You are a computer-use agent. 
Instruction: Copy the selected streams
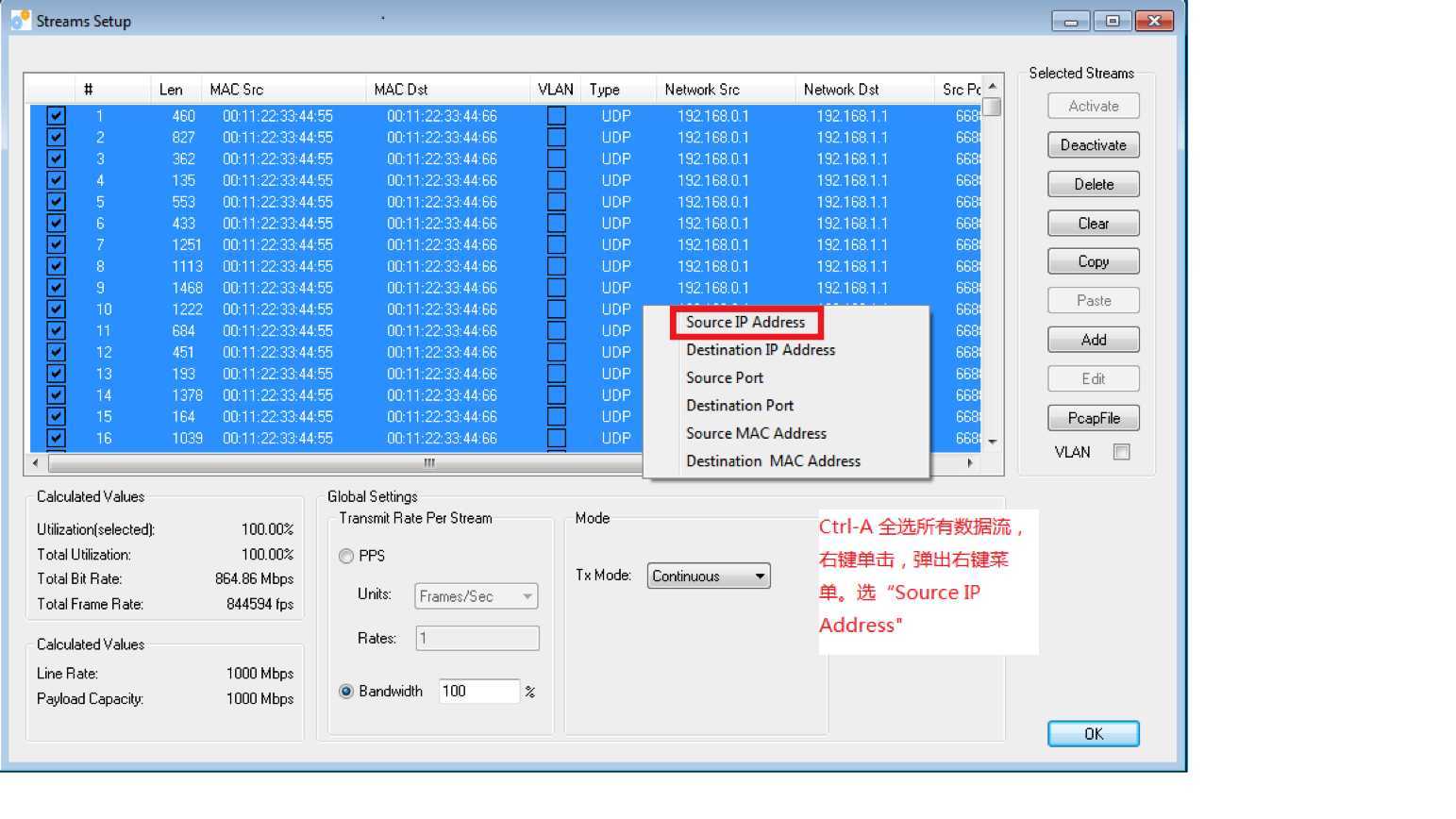click(1093, 261)
